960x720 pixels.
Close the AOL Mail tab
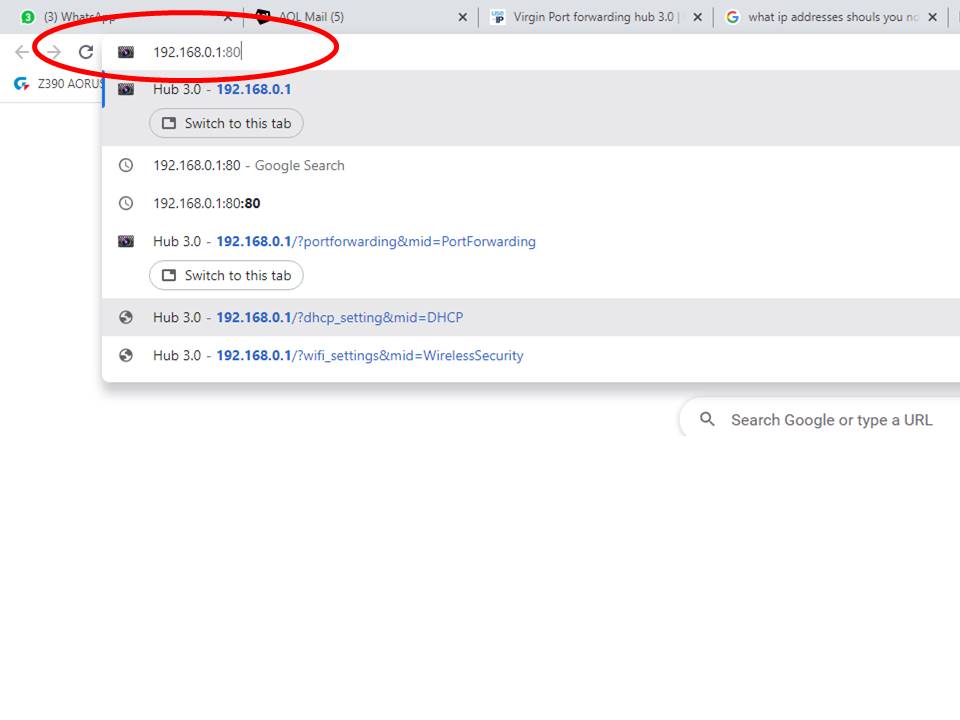click(x=462, y=17)
